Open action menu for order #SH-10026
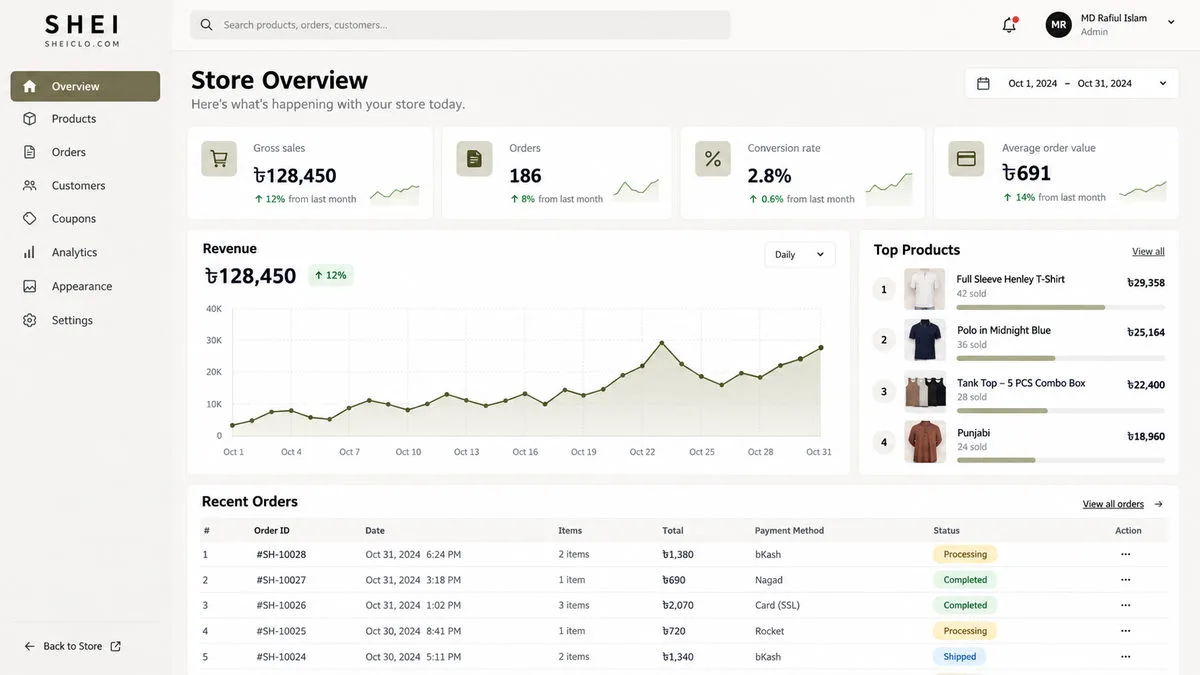 [1126, 605]
